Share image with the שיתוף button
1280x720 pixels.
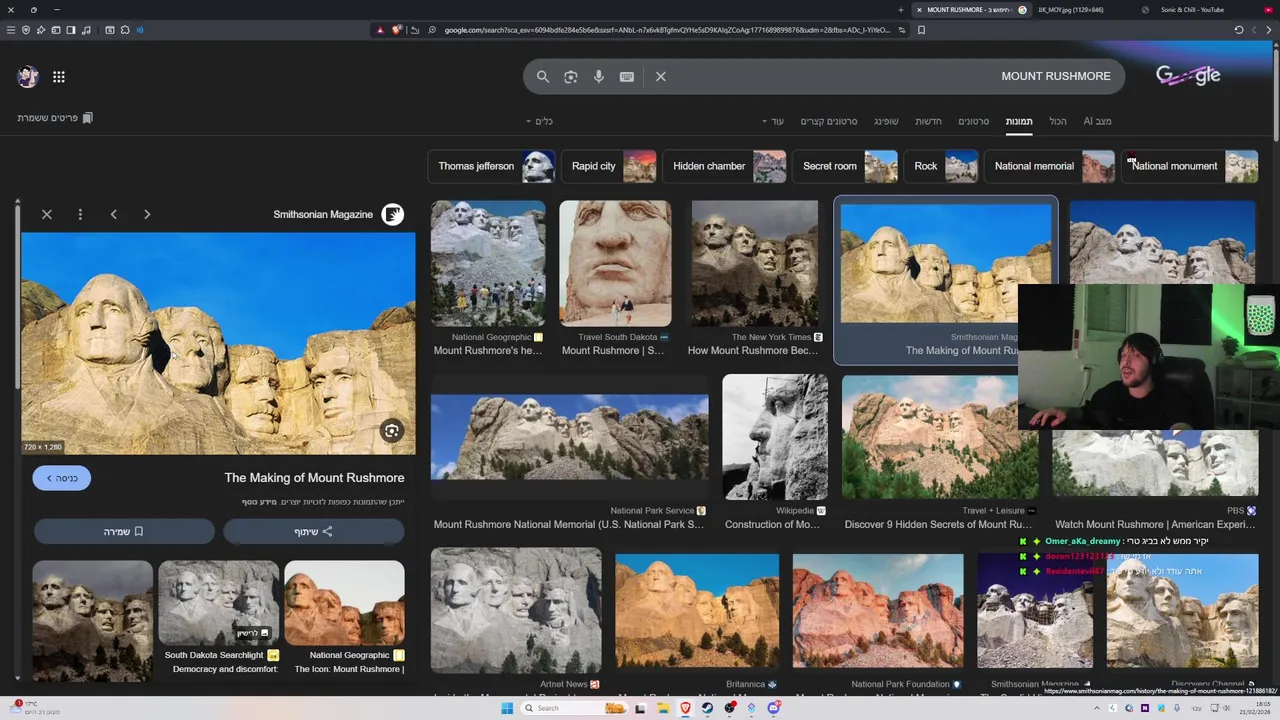(x=313, y=531)
